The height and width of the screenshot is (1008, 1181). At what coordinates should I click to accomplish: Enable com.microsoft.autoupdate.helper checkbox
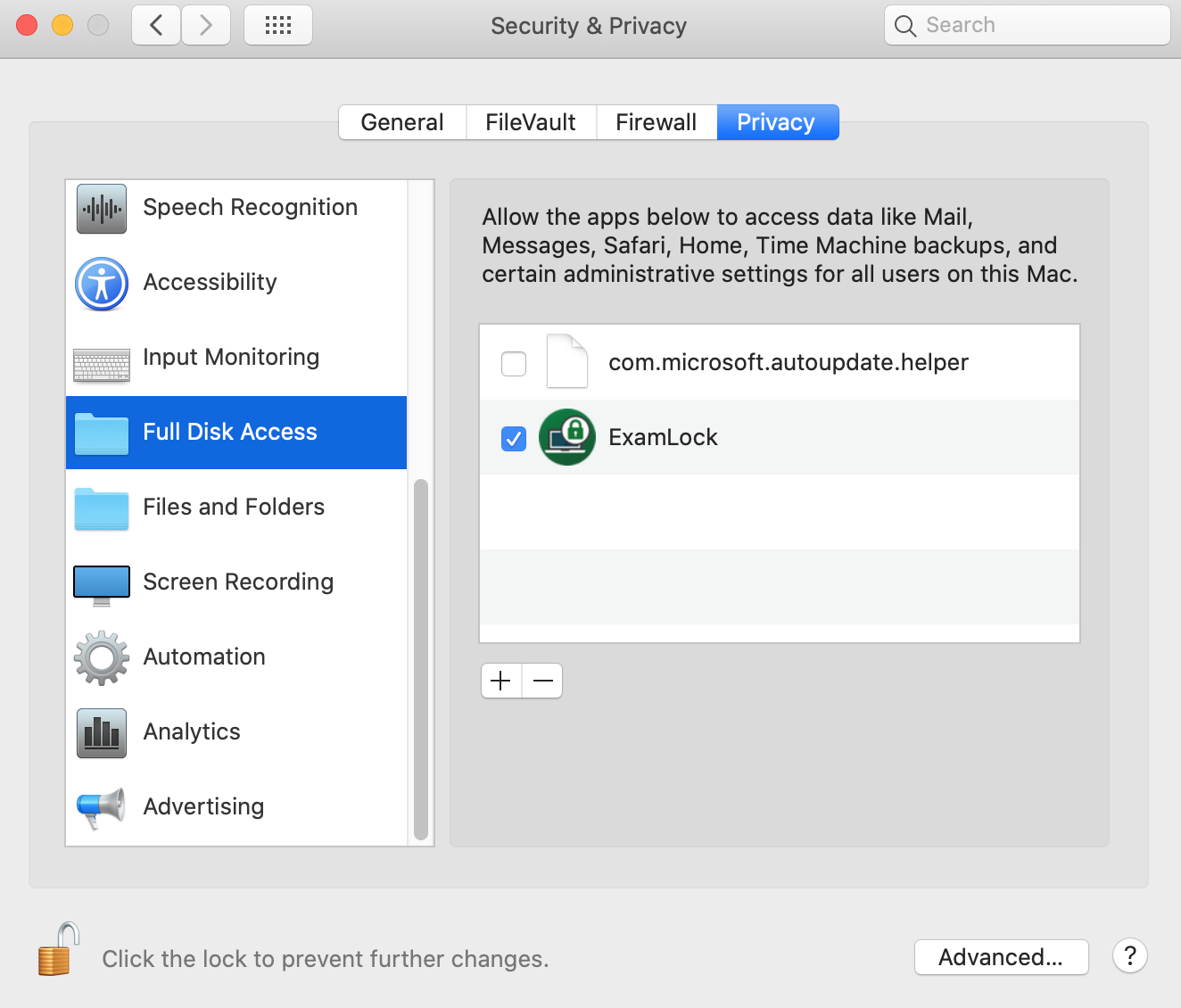[514, 364]
